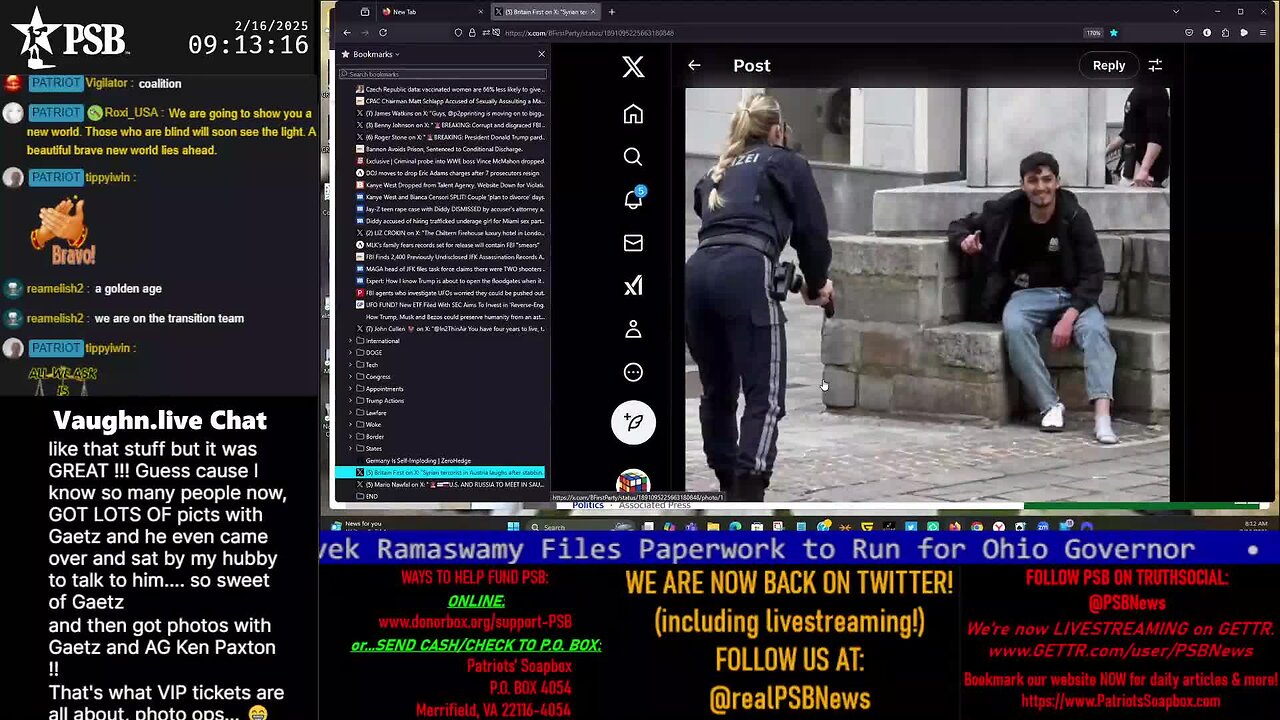Open bookmark 'DOJ moves to drop Eric Adams charges'
This screenshot has width=1280, height=720.
coord(448,173)
